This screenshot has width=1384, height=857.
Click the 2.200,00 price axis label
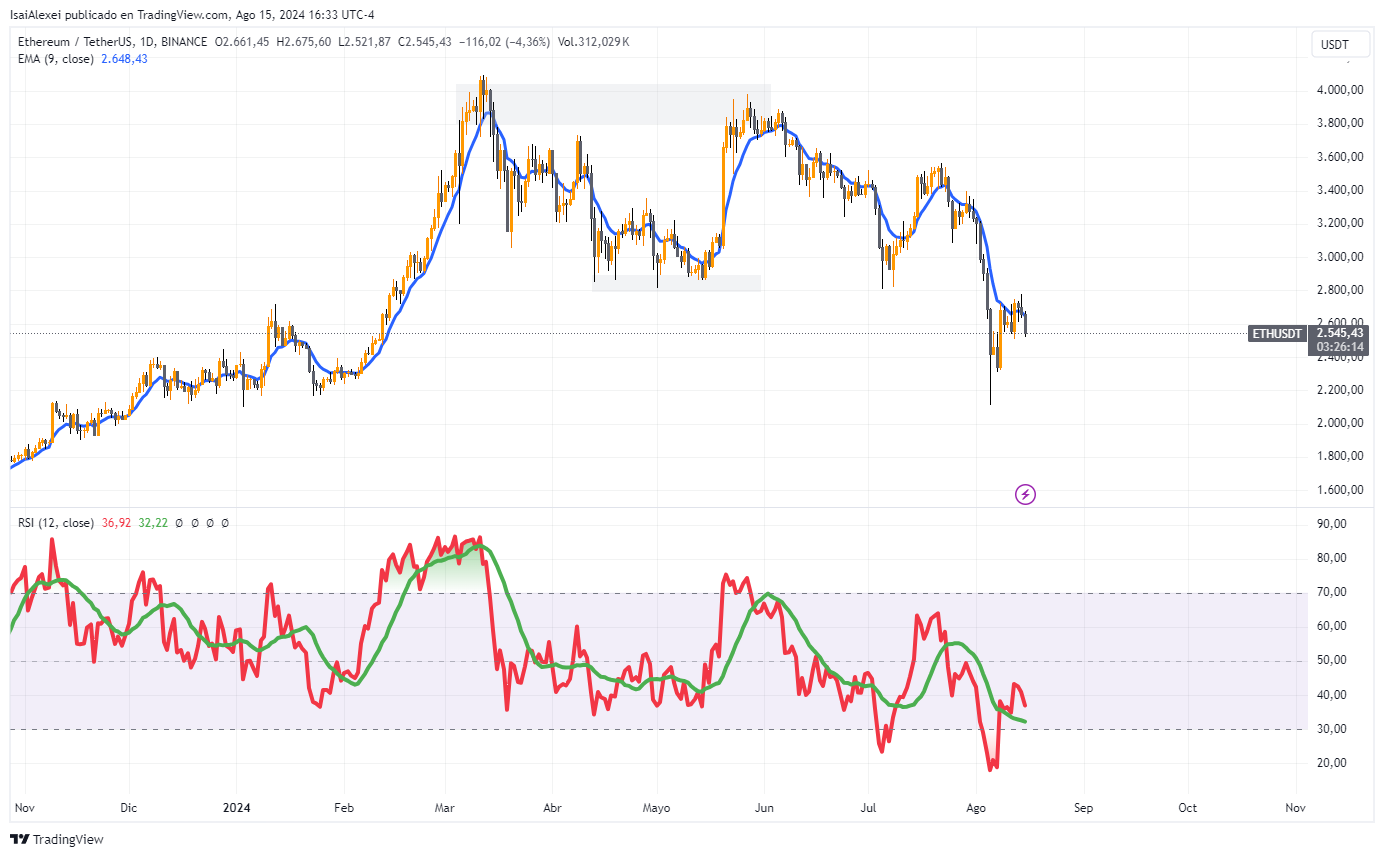tap(1340, 390)
